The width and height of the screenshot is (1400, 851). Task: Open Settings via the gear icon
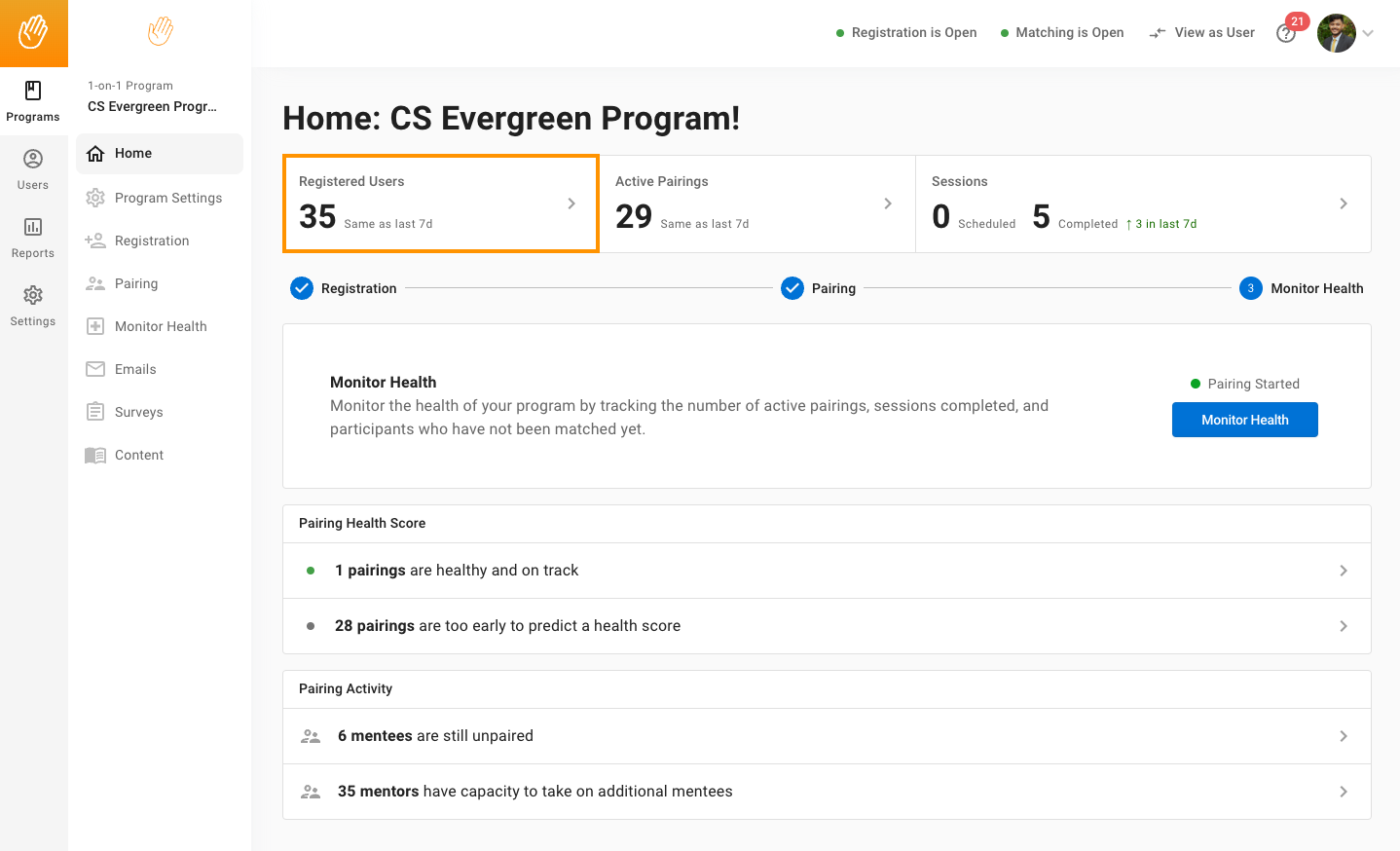33,295
